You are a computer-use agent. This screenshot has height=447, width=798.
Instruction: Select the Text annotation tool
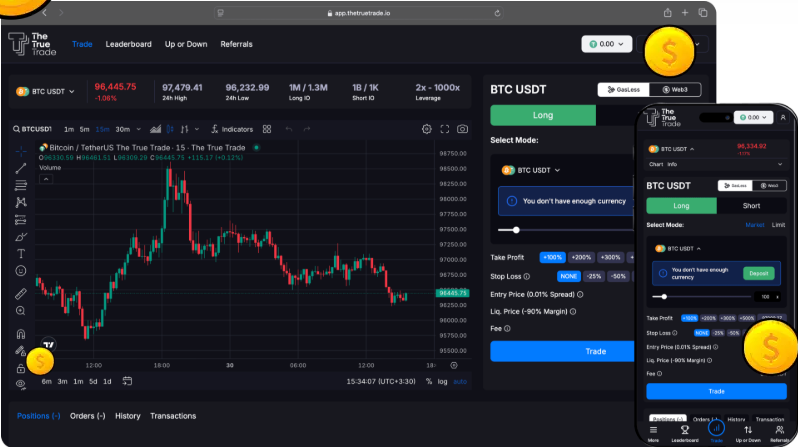click(x=21, y=254)
